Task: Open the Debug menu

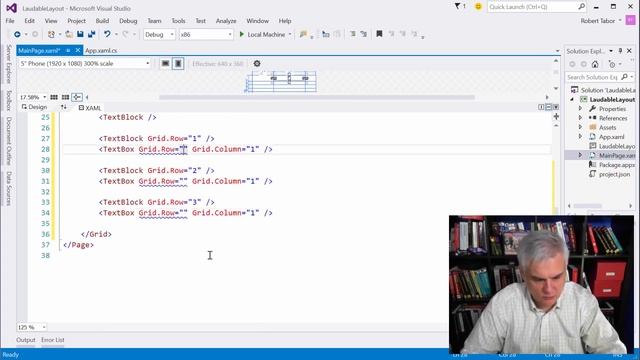Action: (128, 21)
